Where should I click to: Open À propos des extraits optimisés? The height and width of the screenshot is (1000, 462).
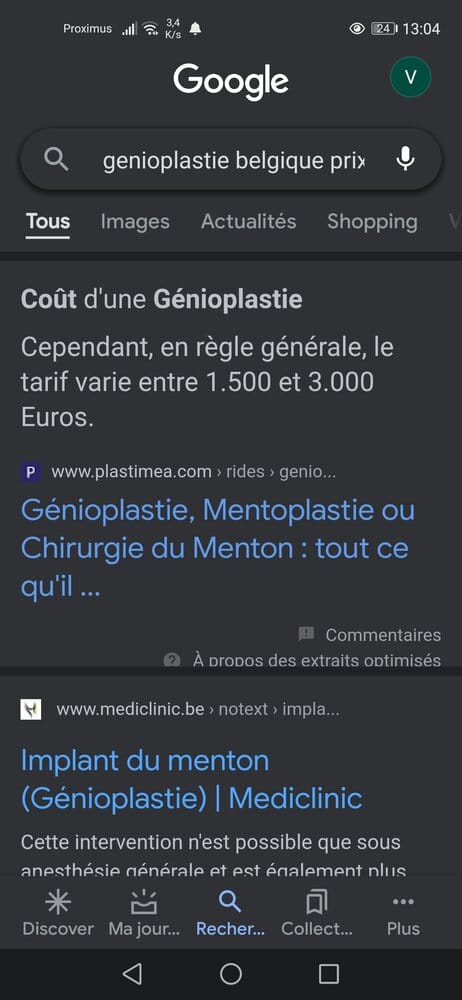pyautogui.click(x=302, y=659)
